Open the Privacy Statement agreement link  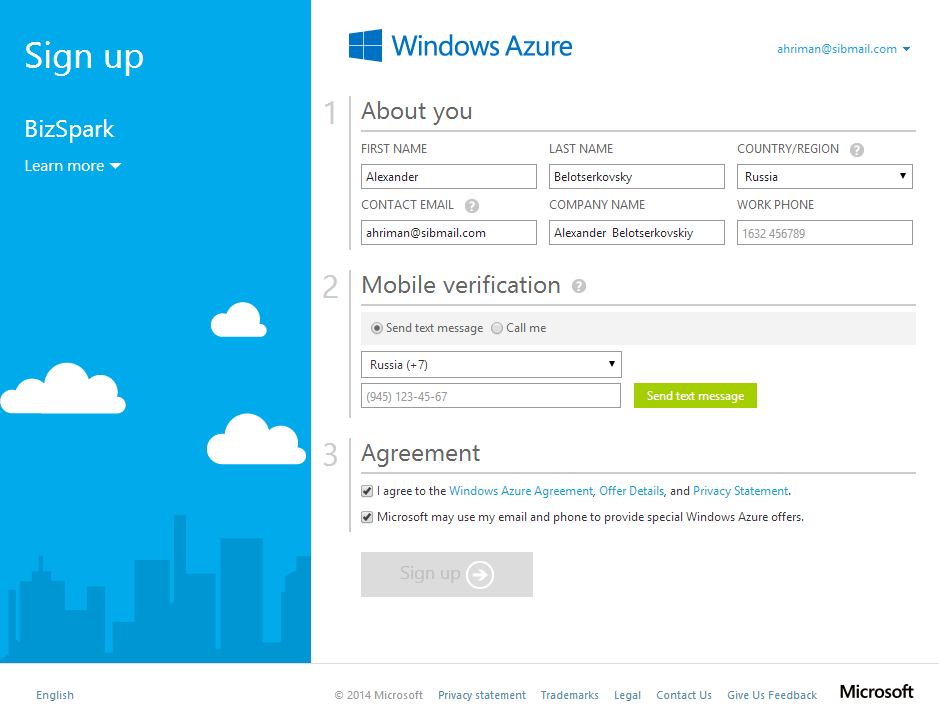tap(740, 491)
